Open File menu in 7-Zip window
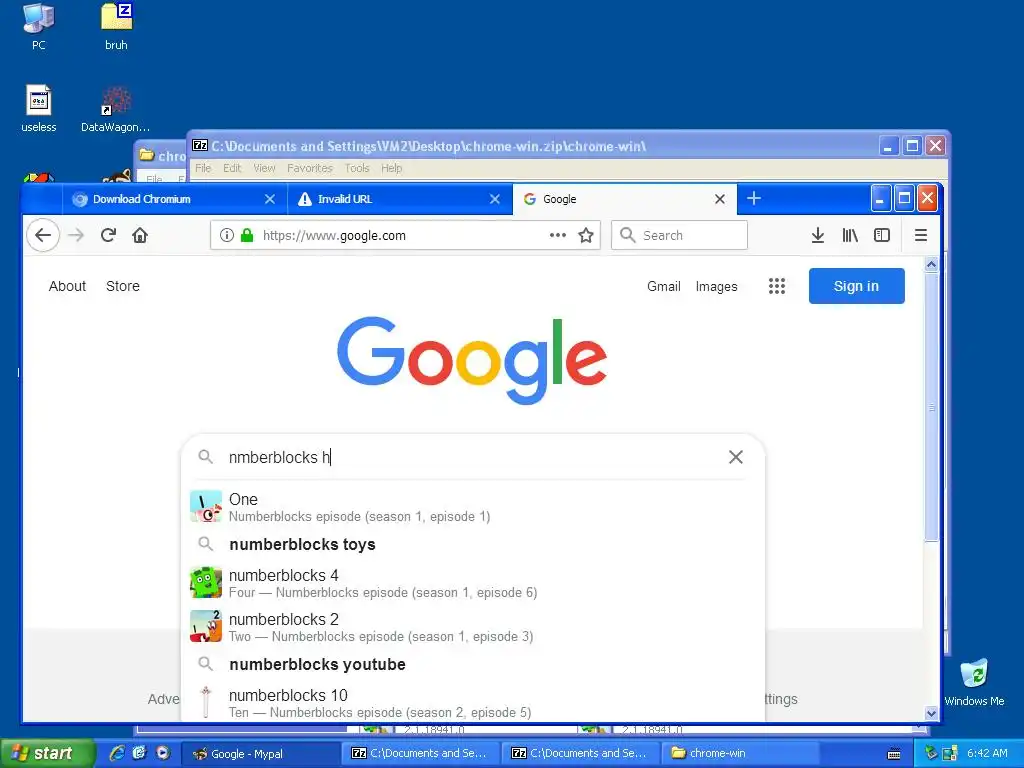Viewport: 1024px width, 768px height. click(x=203, y=168)
